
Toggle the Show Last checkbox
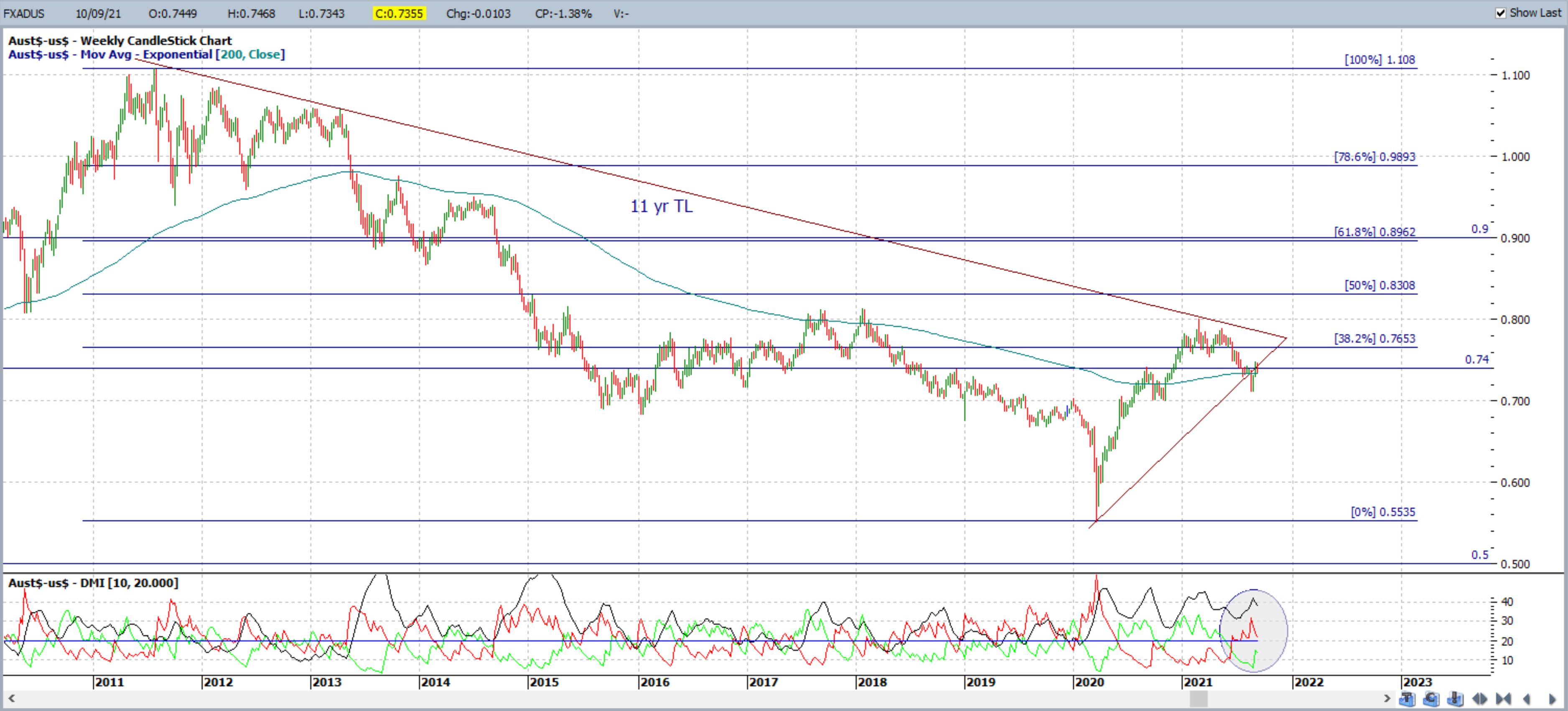(1501, 13)
